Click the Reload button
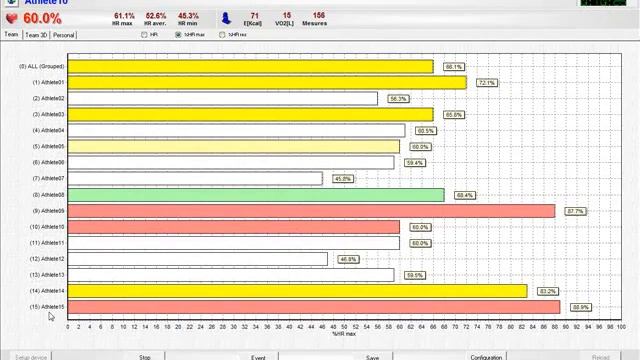The image size is (640, 360). click(600, 357)
